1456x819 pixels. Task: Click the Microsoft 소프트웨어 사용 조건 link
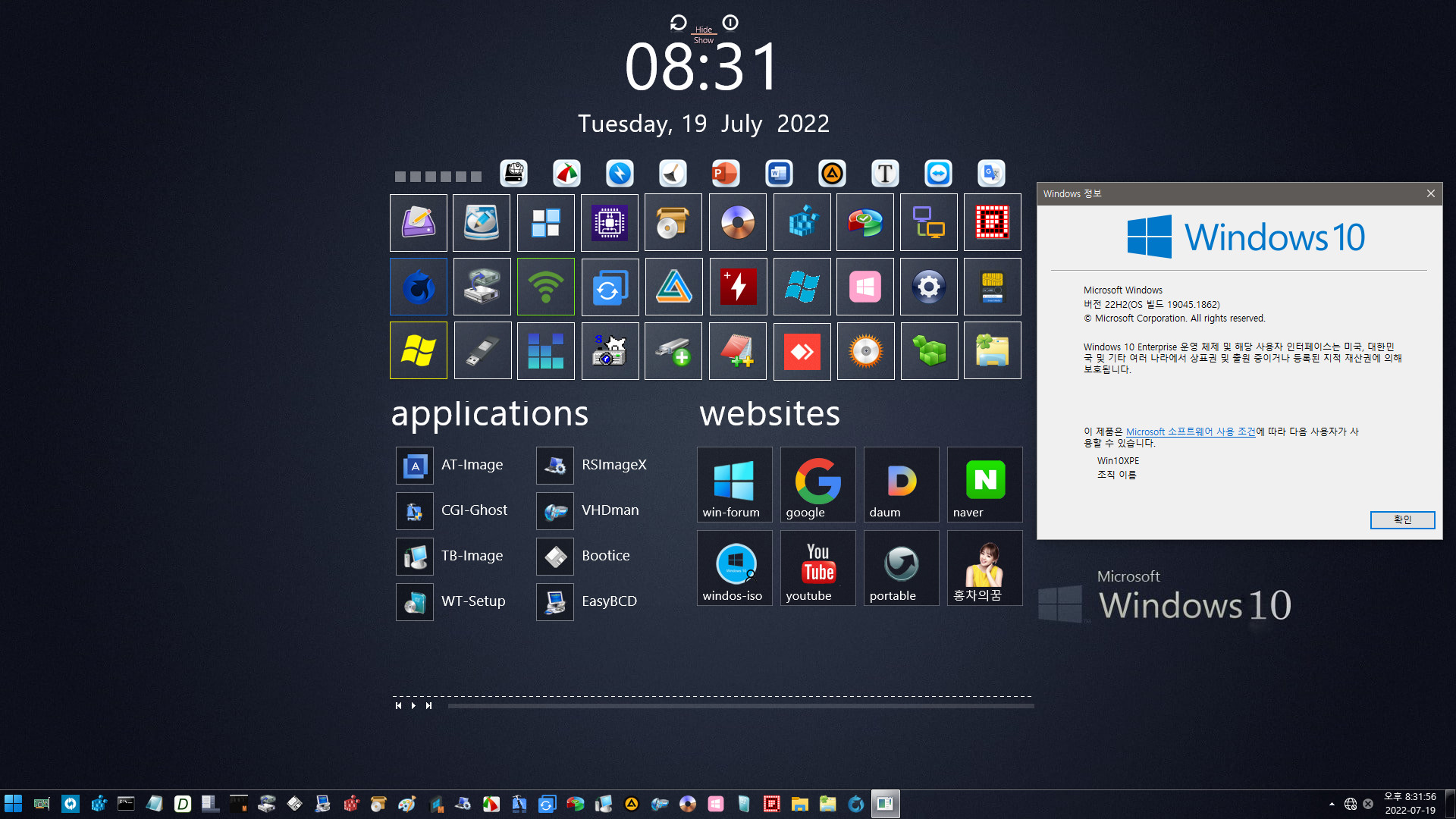tap(1191, 431)
